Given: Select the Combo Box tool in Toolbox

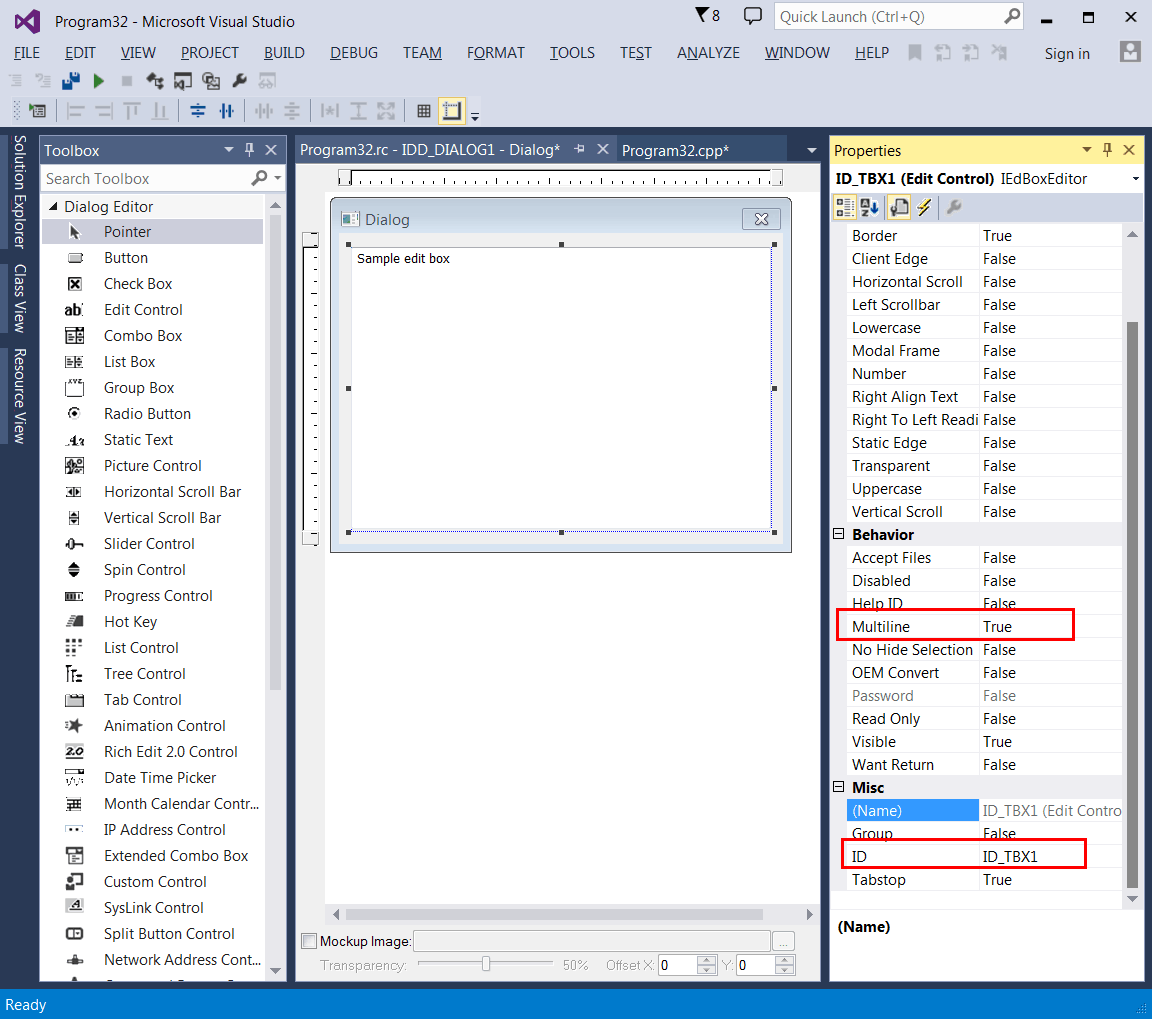Looking at the screenshot, I should tap(152, 336).
